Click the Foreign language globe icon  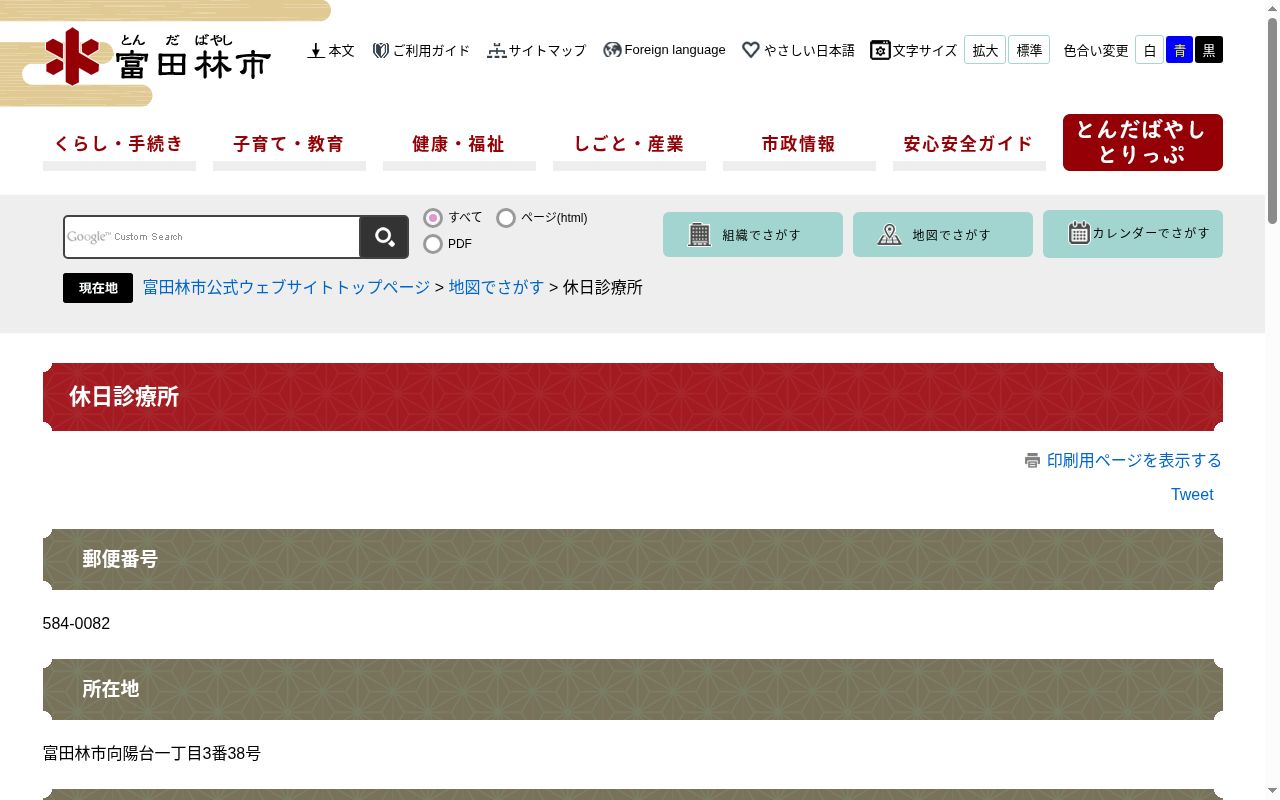click(x=612, y=50)
